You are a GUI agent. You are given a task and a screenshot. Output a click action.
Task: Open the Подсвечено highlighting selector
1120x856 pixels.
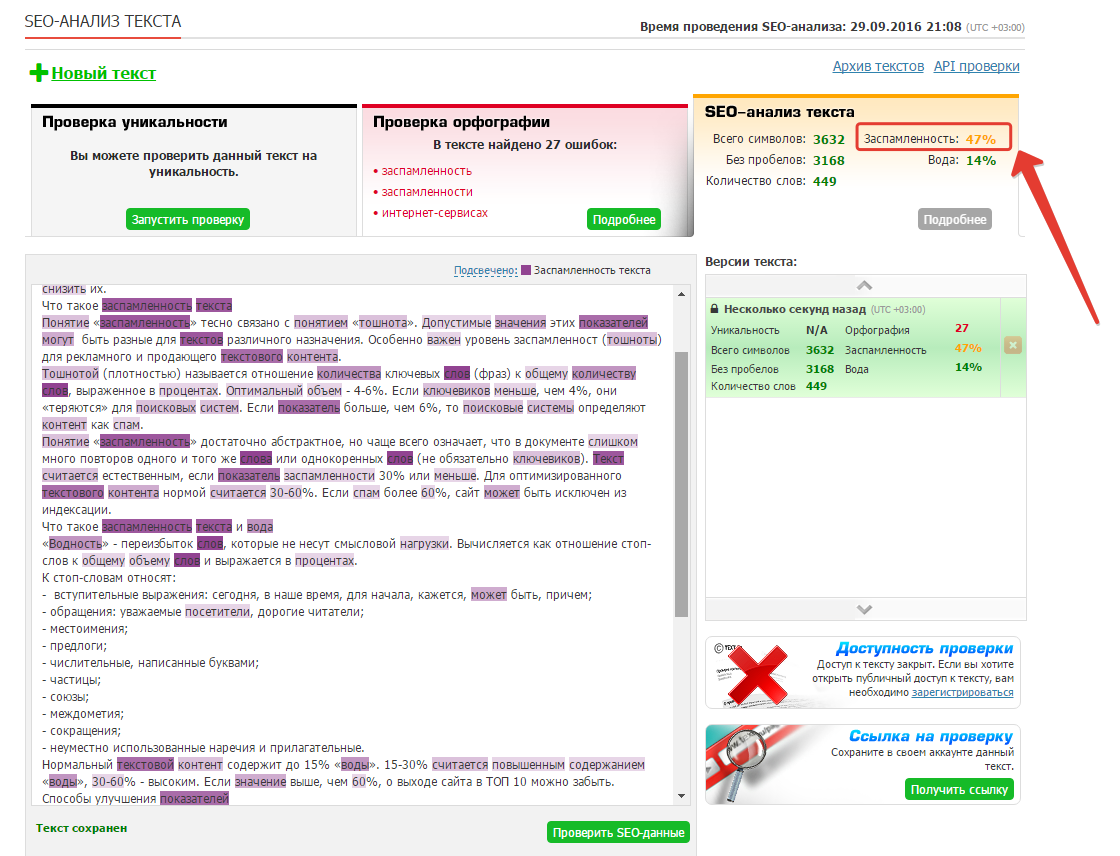tap(484, 270)
